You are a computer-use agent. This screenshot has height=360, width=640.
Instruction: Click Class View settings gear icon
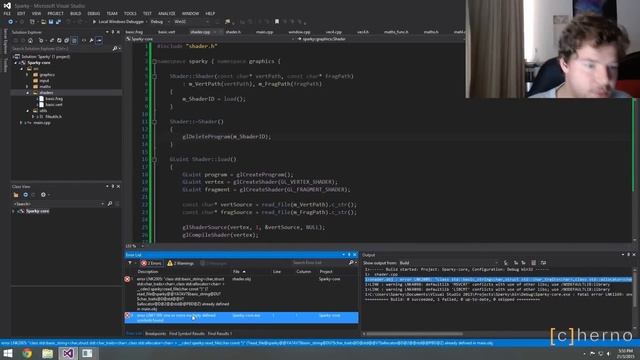click(43, 195)
